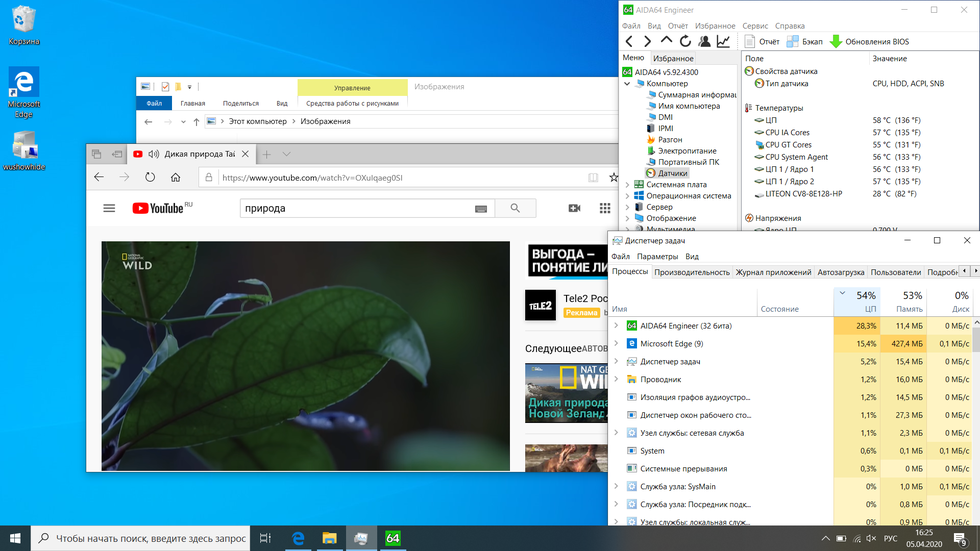
Task: Click the taskbar search box
Action: coord(141,539)
